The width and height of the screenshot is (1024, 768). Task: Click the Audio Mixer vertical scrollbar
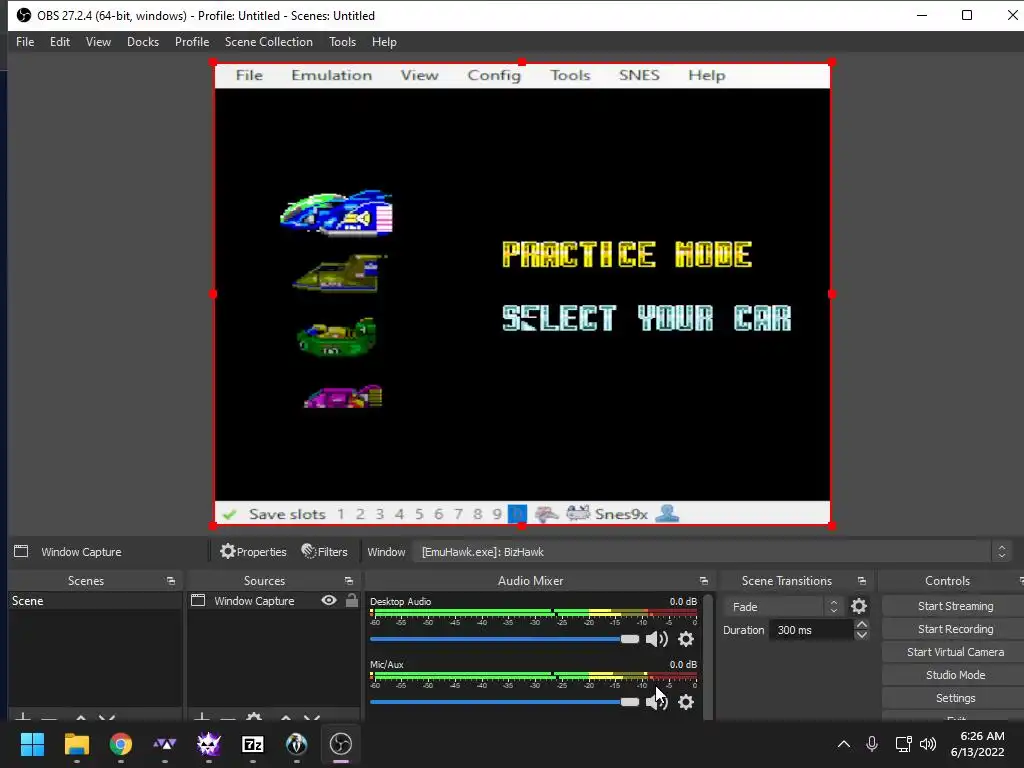pyautogui.click(x=708, y=656)
